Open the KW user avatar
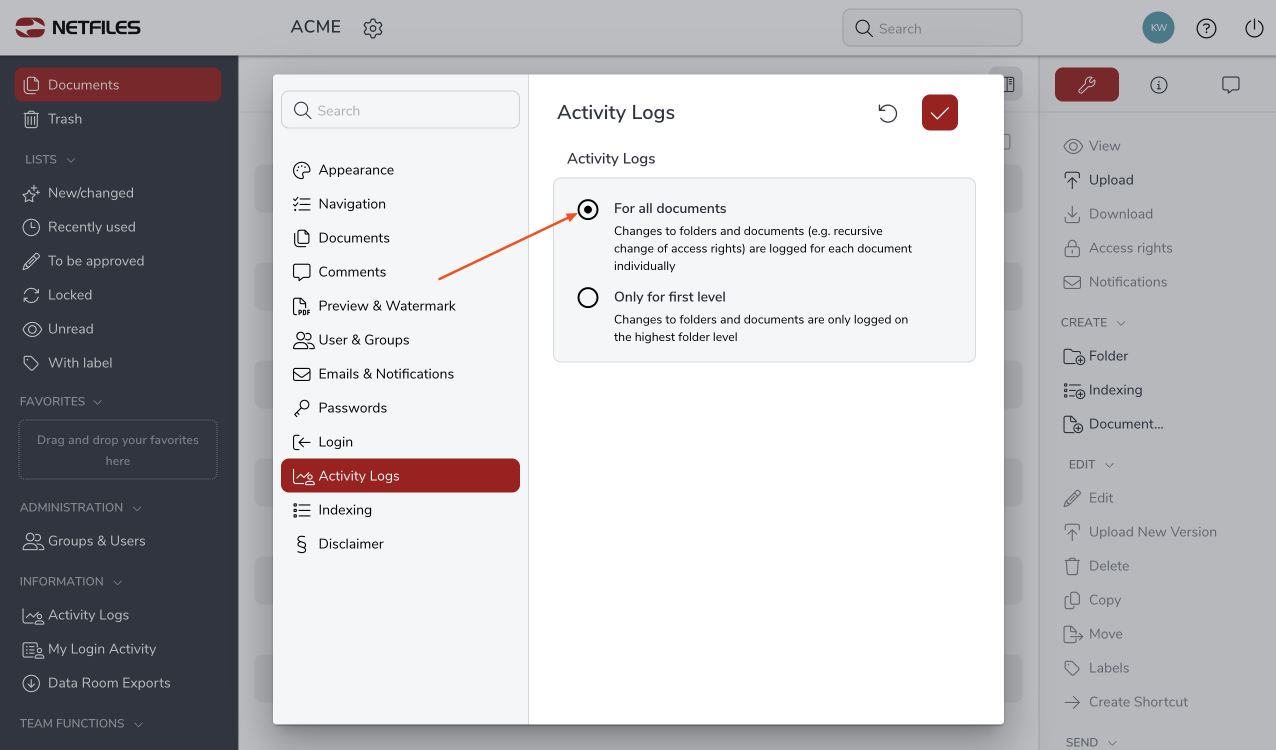Screen dimensions: 1276x750 tap(1158, 28)
